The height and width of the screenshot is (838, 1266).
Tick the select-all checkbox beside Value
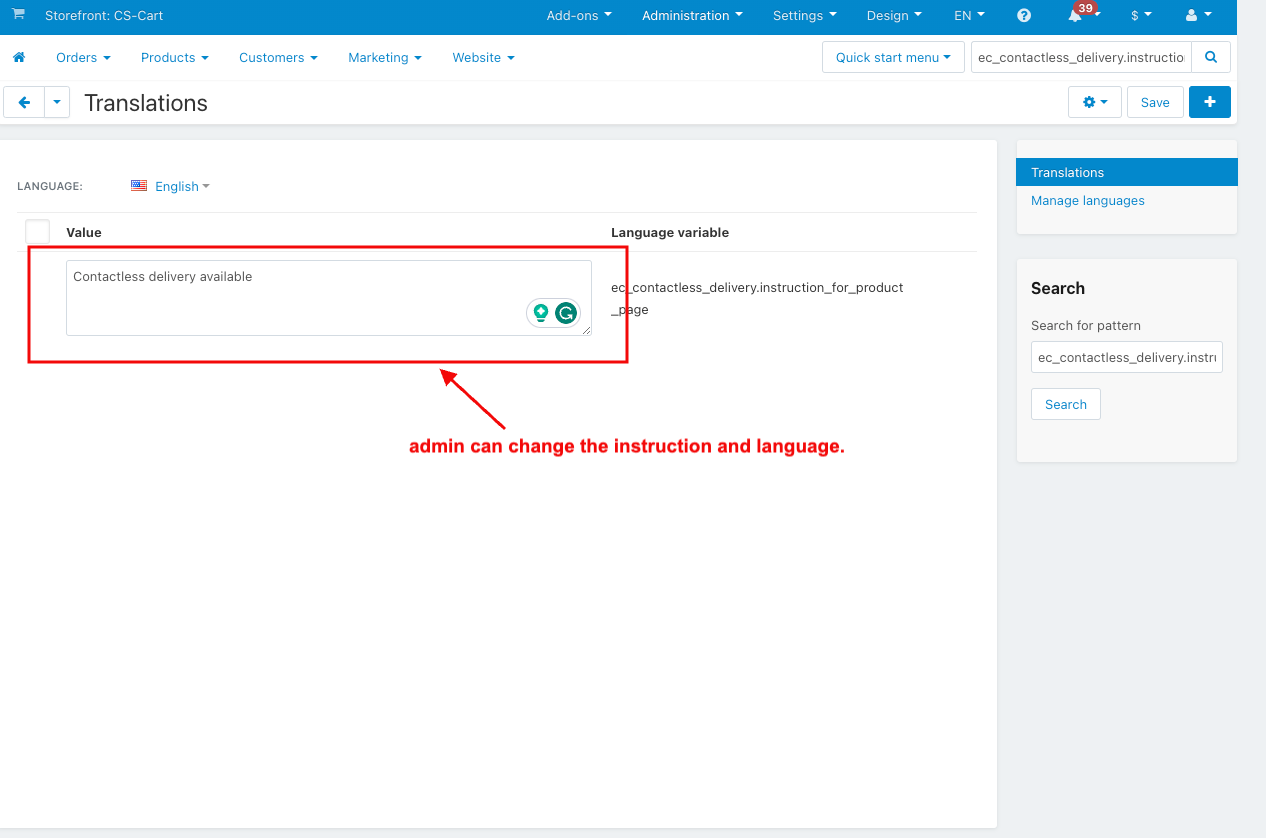click(x=37, y=232)
